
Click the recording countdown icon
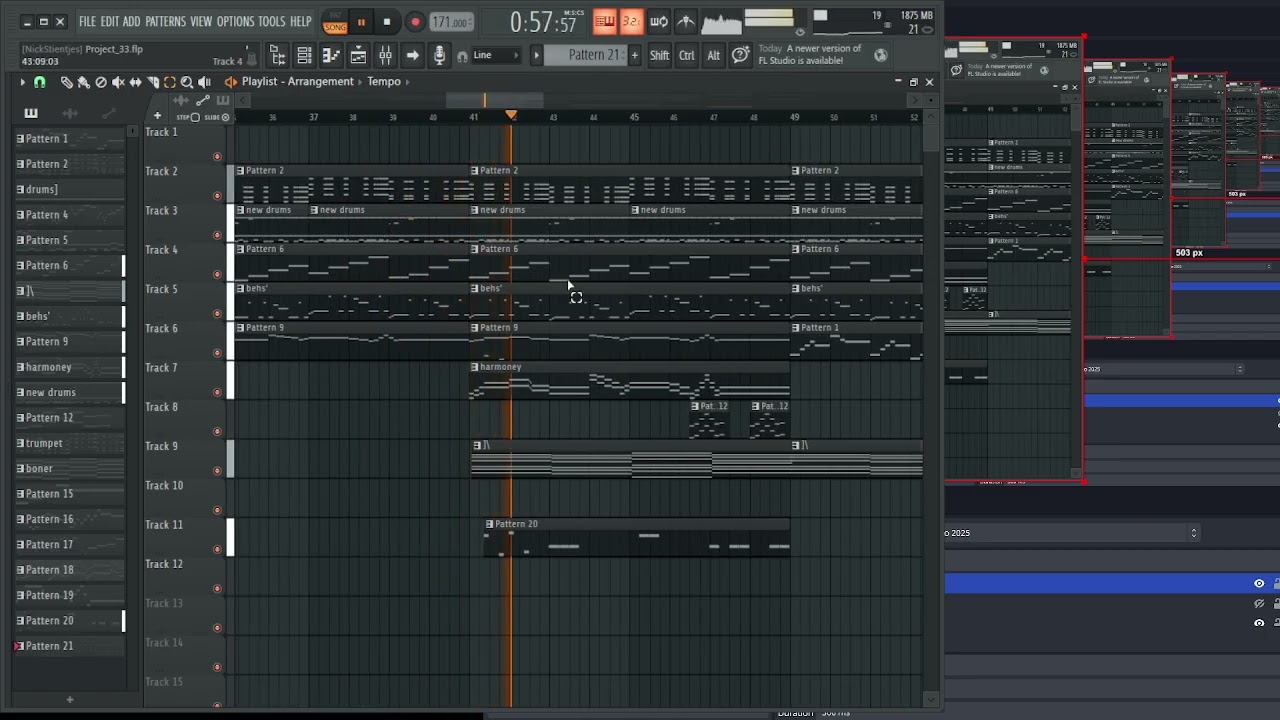pyautogui.click(x=631, y=21)
